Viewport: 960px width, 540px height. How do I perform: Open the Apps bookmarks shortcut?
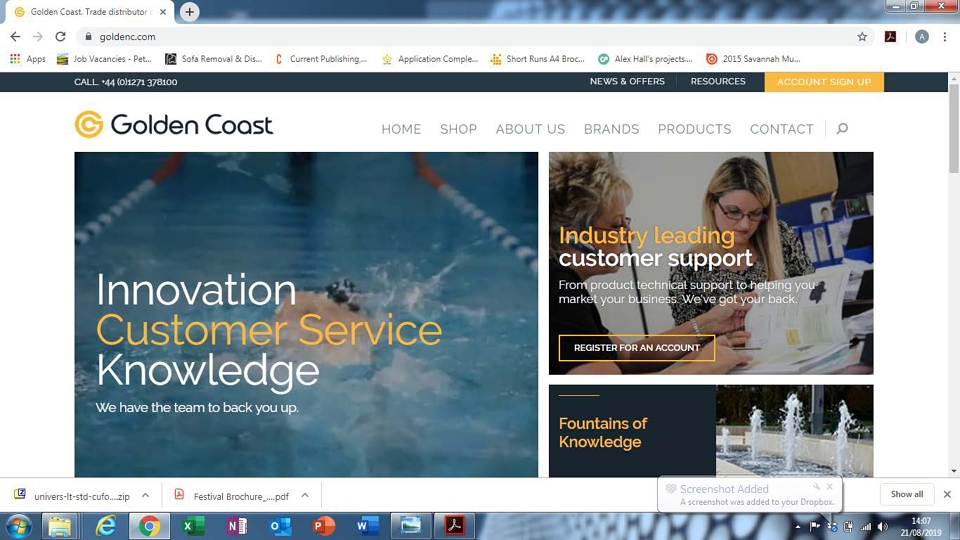point(28,59)
